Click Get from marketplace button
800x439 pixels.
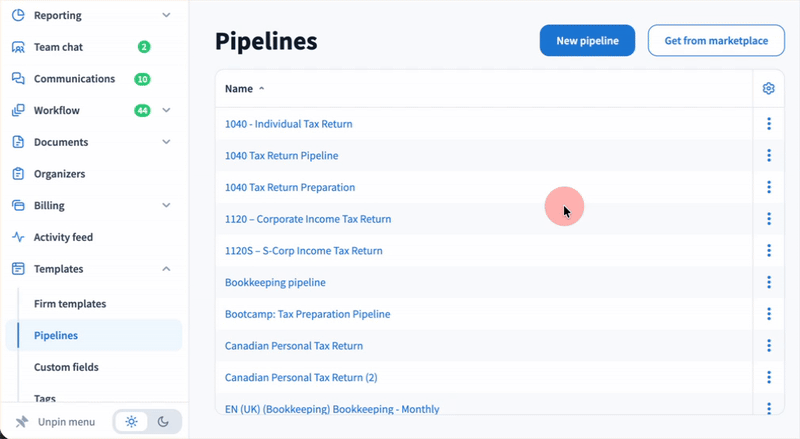[x=716, y=41]
